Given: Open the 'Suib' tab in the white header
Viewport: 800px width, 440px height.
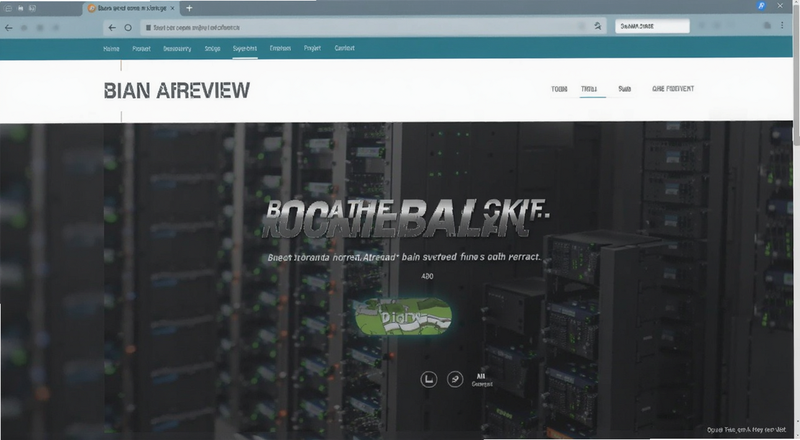Looking at the screenshot, I should 624,89.
